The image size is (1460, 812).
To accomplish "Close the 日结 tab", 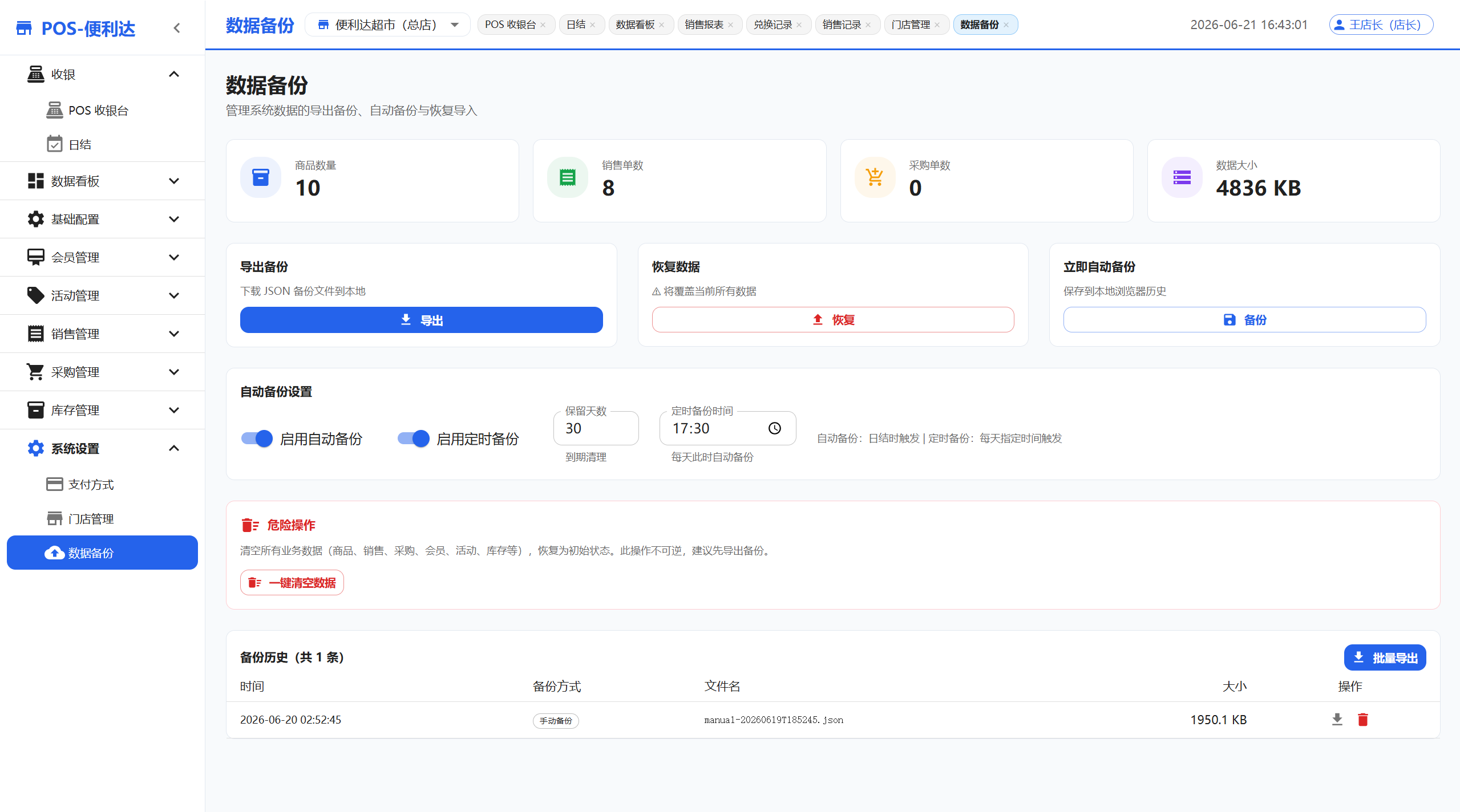I will 593,25.
